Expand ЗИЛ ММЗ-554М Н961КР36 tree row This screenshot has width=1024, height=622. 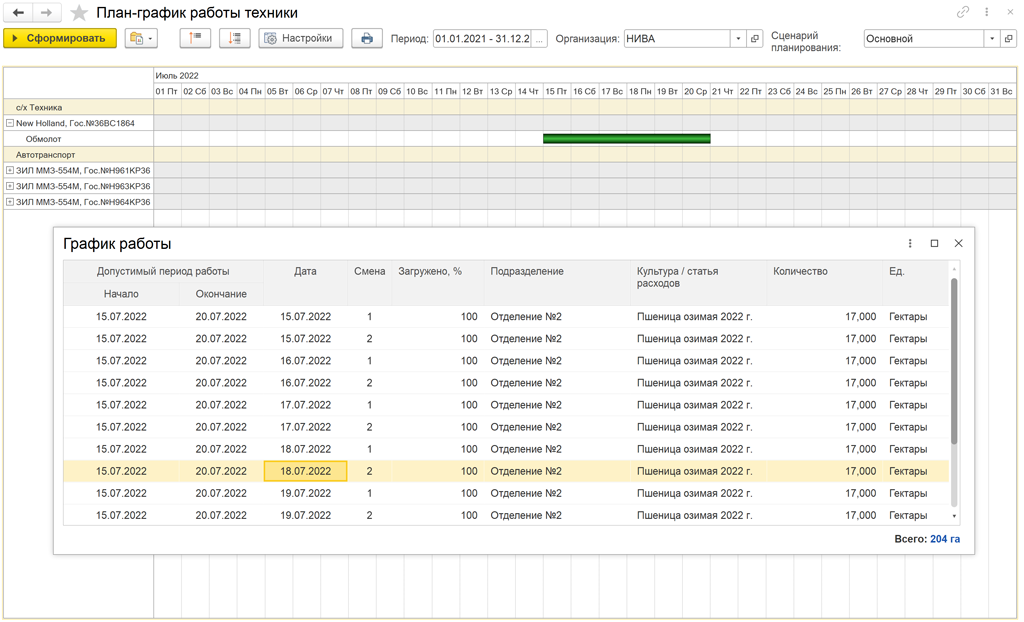pyautogui.click(x=10, y=171)
